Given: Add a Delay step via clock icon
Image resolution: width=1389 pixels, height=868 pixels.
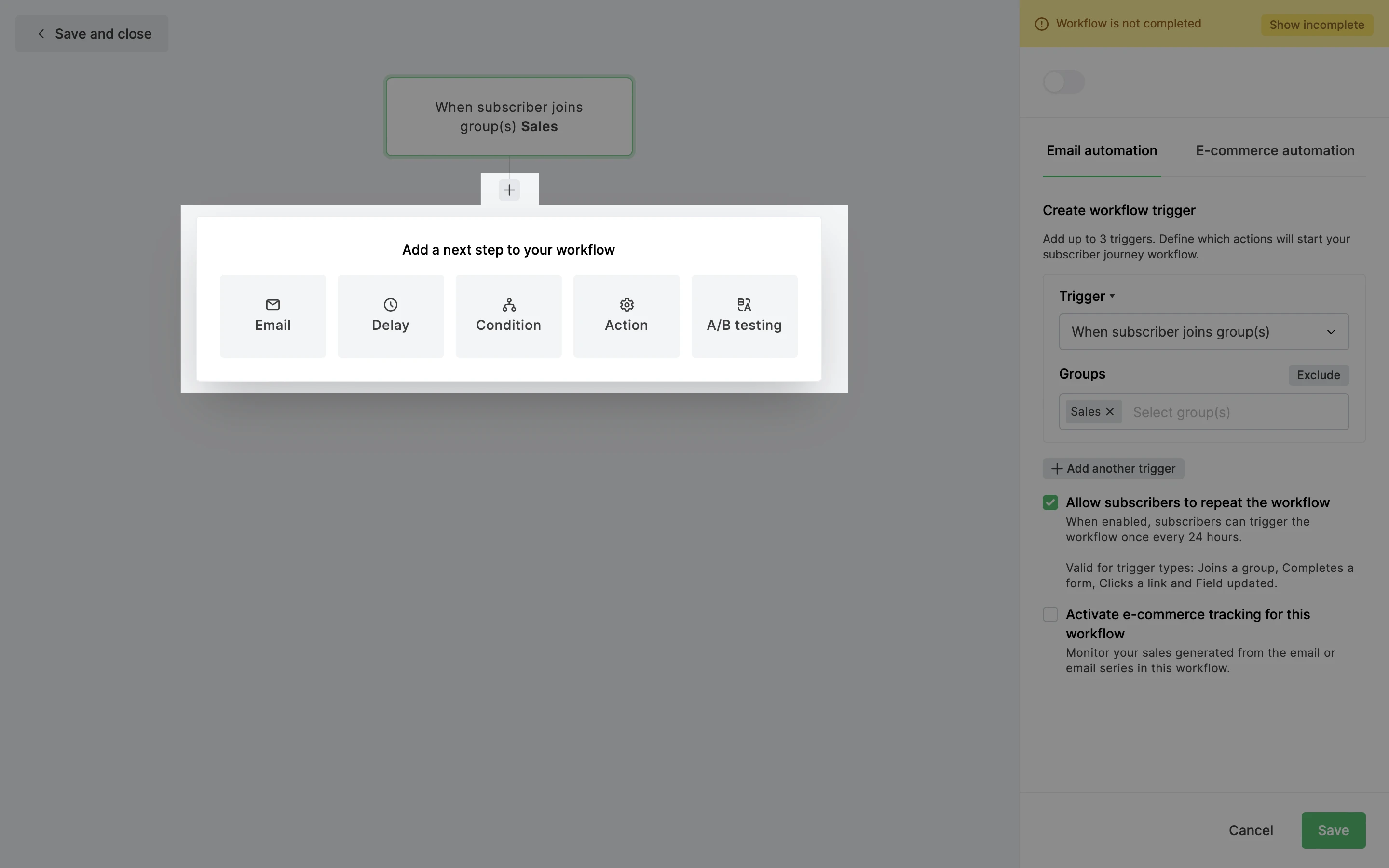Looking at the screenshot, I should click(390, 304).
